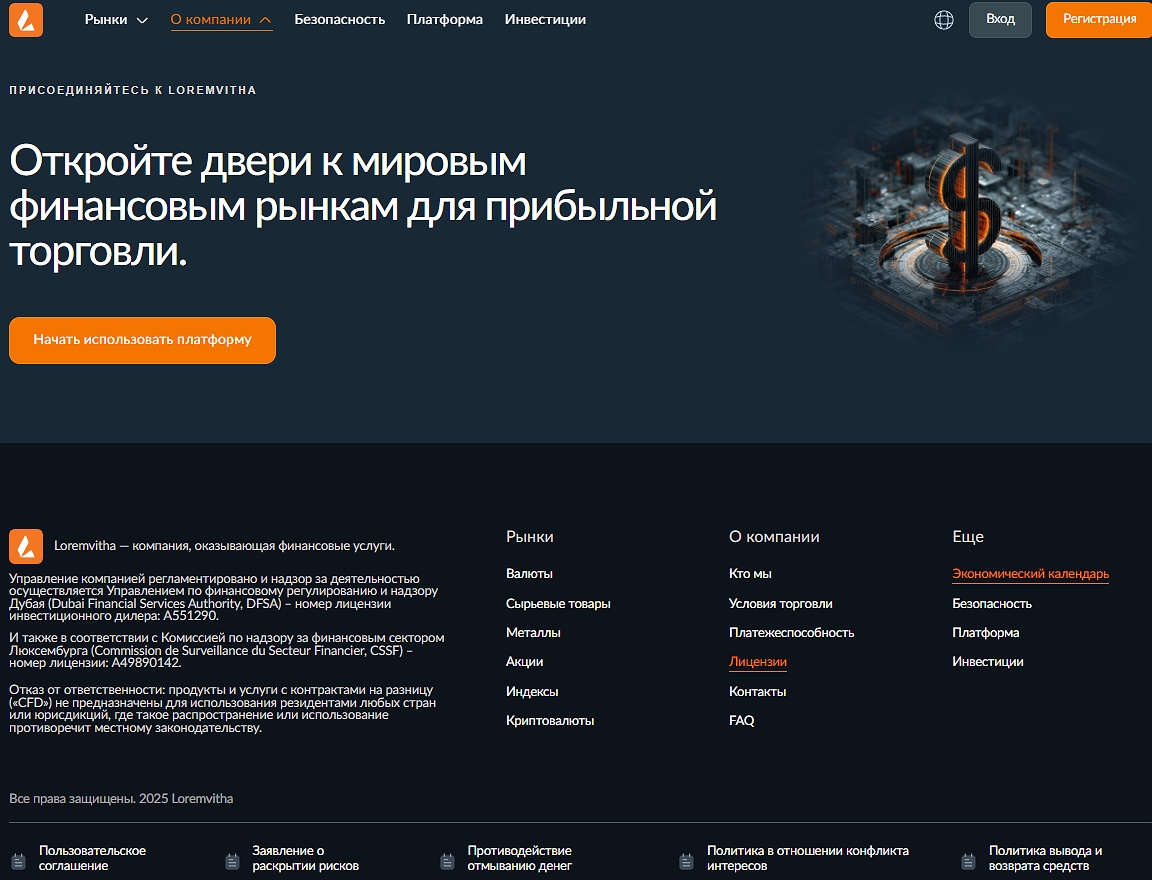This screenshot has height=880, width=1152.
Task: Open the Экономический календарь footer link
Action: (1030, 574)
